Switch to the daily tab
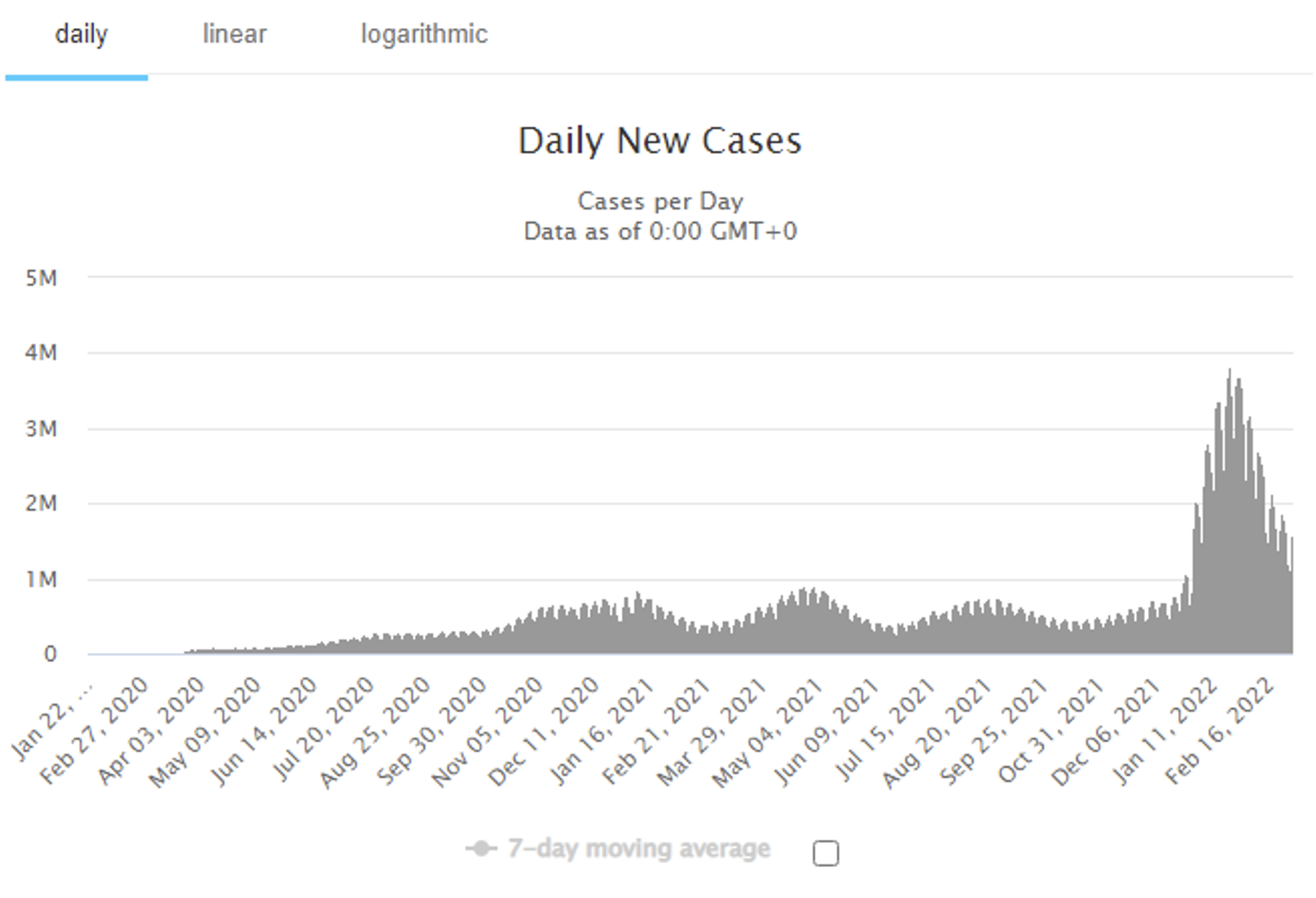The height and width of the screenshot is (898, 1316). [x=81, y=34]
